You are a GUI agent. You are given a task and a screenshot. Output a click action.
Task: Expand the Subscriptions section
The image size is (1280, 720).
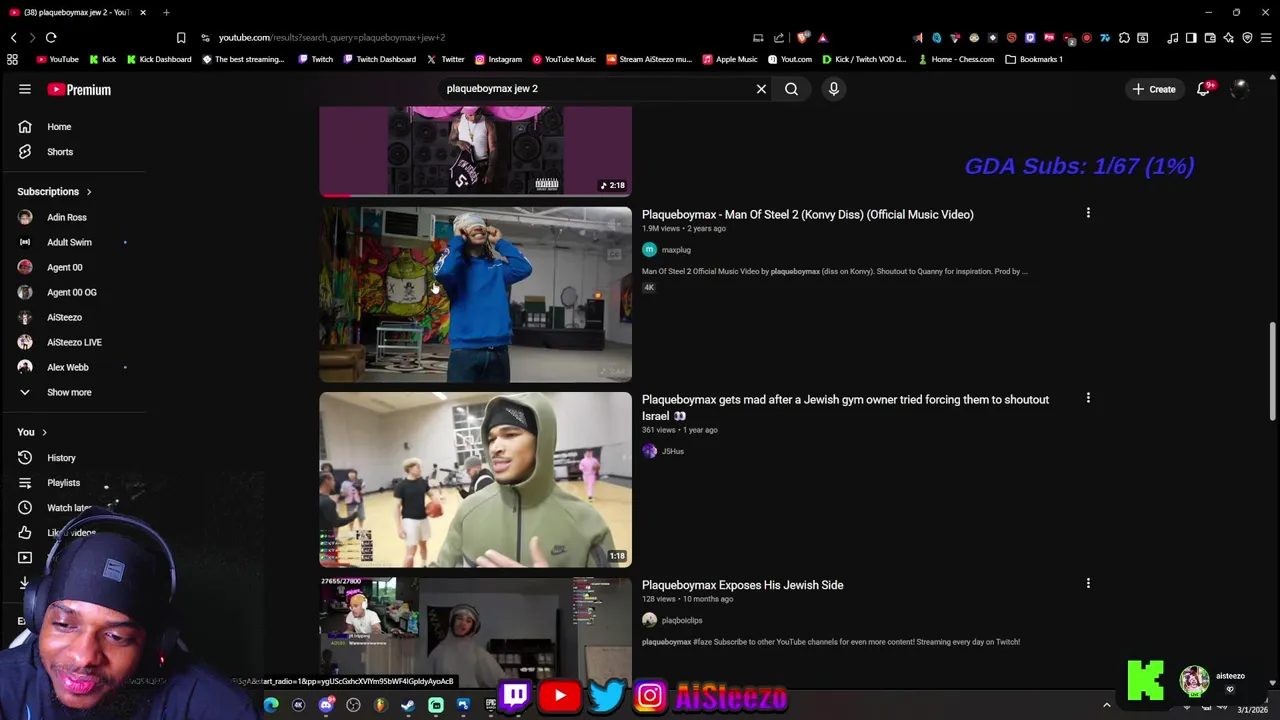pyautogui.click(x=54, y=191)
